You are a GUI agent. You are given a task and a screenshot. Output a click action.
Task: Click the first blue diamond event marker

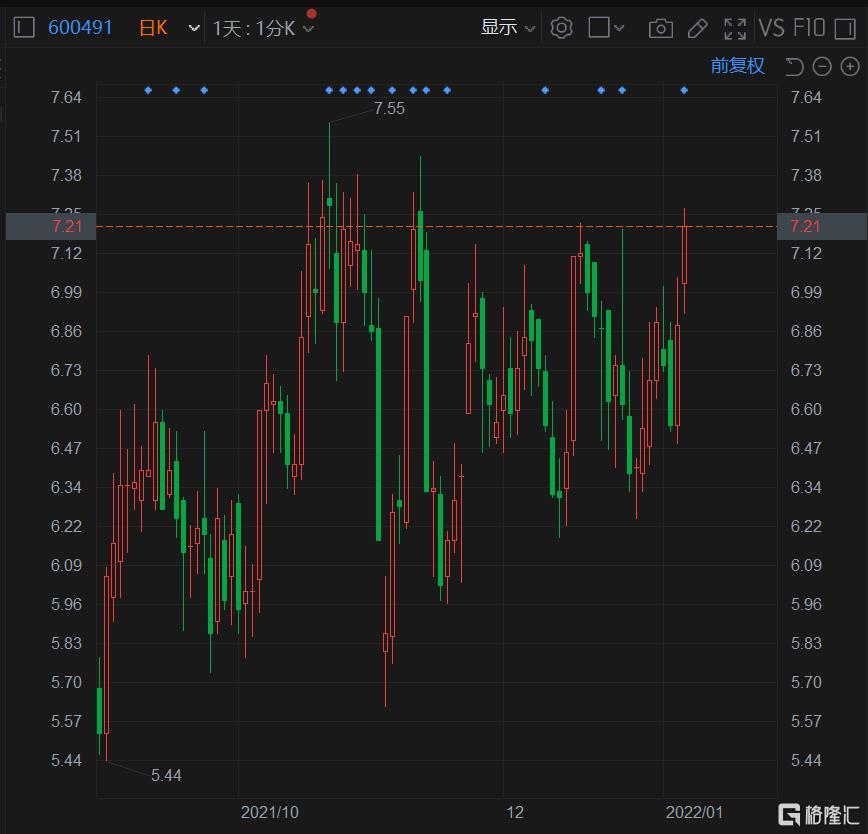tap(148, 90)
